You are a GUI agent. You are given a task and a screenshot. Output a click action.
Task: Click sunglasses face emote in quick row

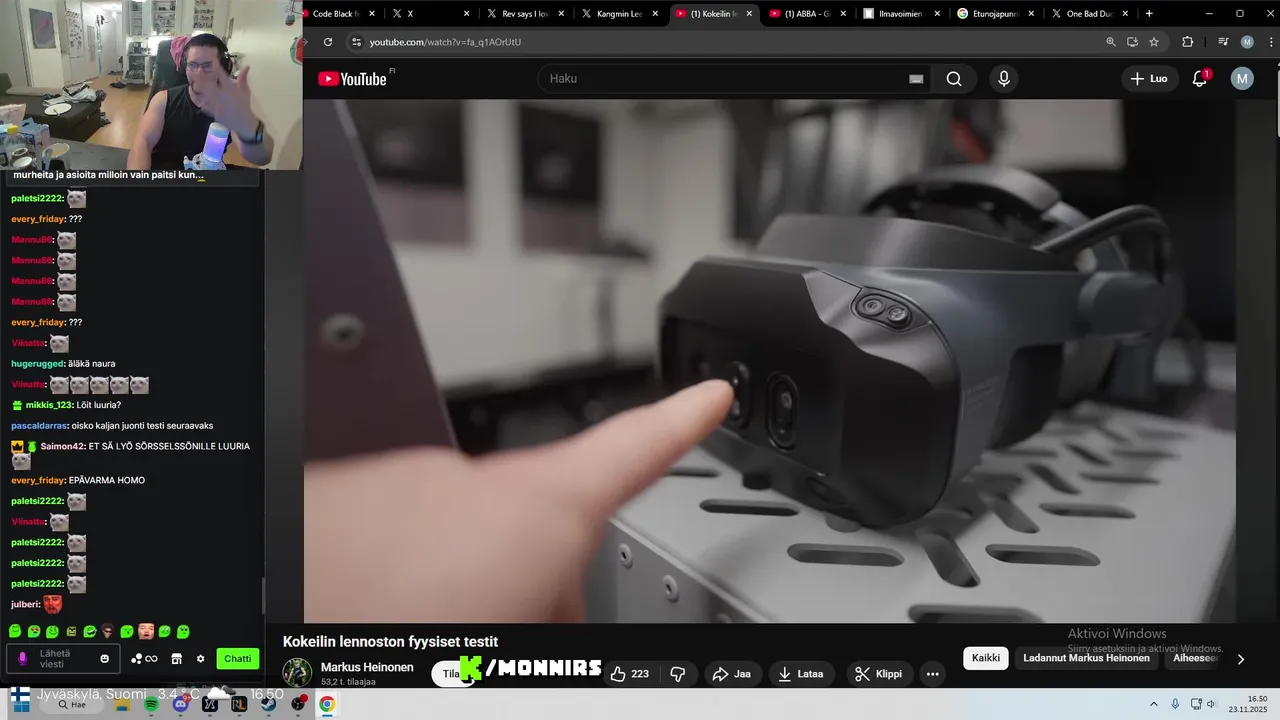coord(108,632)
